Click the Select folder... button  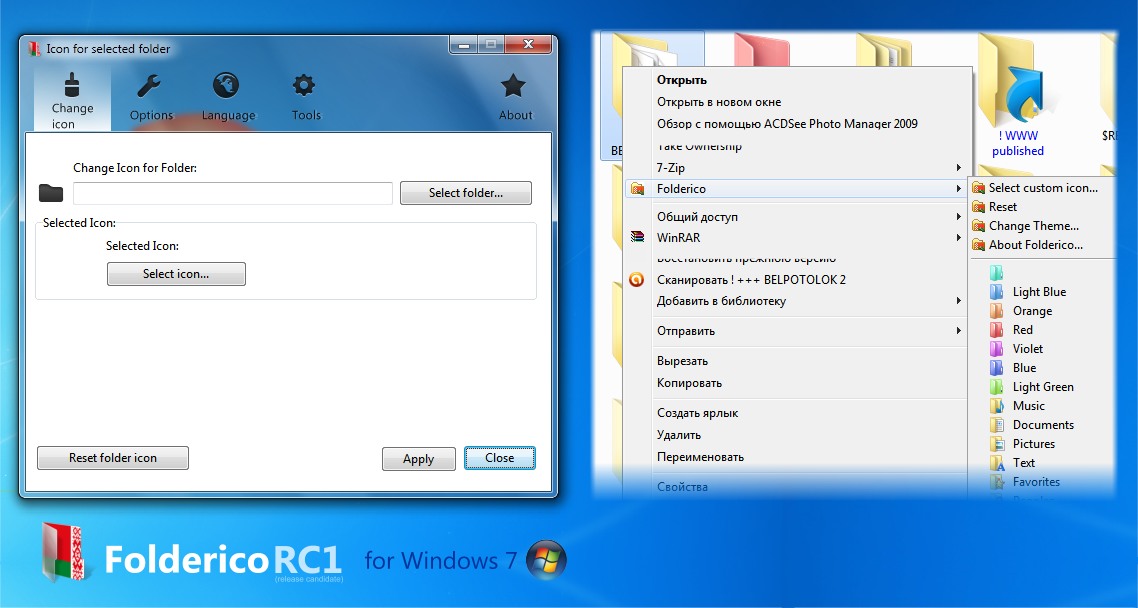[466, 193]
